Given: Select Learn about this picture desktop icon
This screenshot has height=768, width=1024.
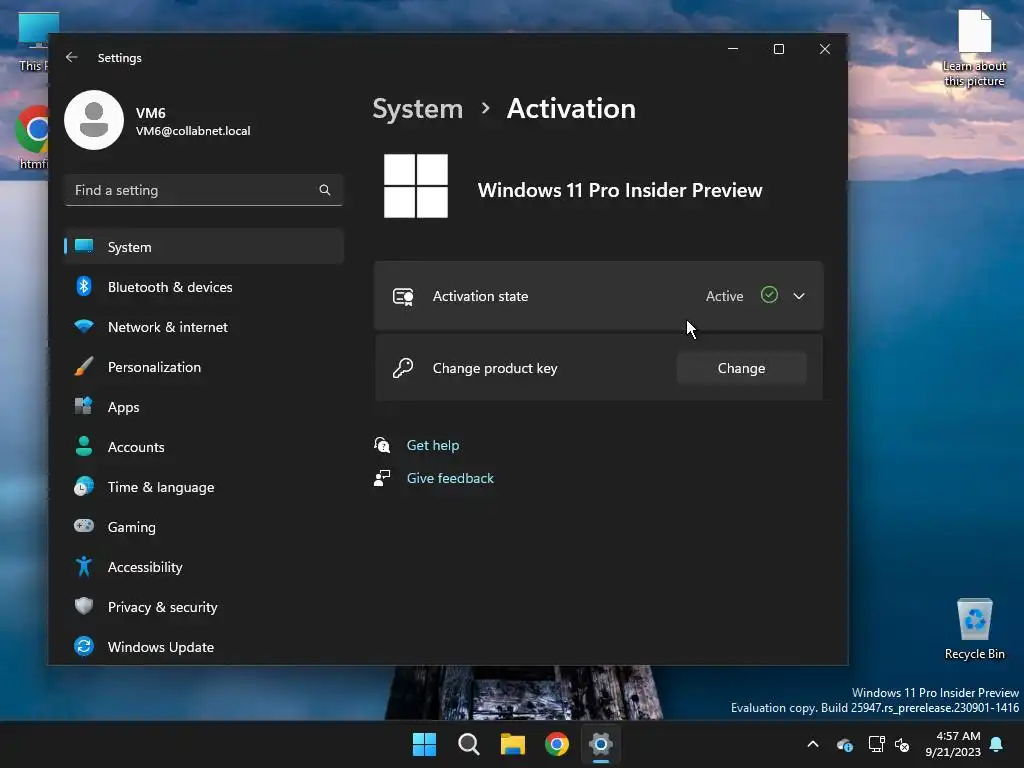Looking at the screenshot, I should pos(974,48).
